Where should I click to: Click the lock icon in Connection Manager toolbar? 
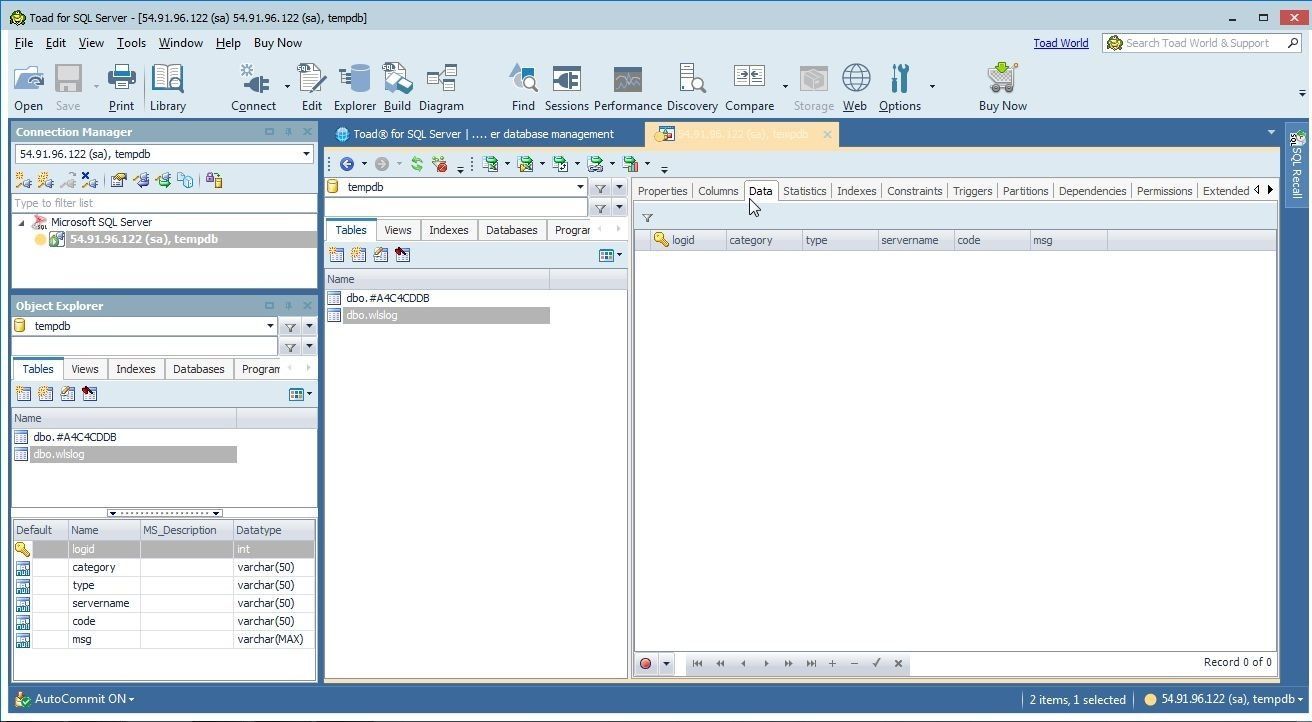213,180
